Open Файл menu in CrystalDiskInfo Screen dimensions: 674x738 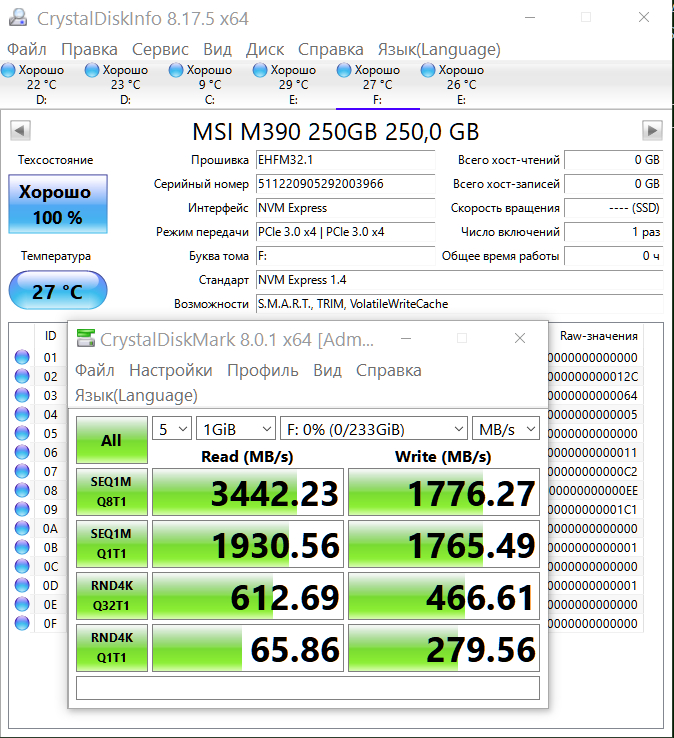click(x=27, y=49)
